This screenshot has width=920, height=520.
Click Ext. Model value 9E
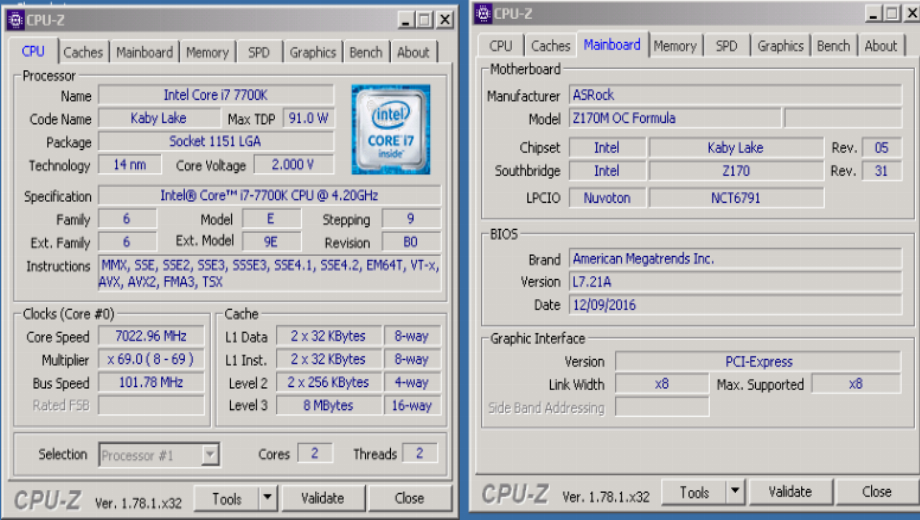tap(271, 242)
